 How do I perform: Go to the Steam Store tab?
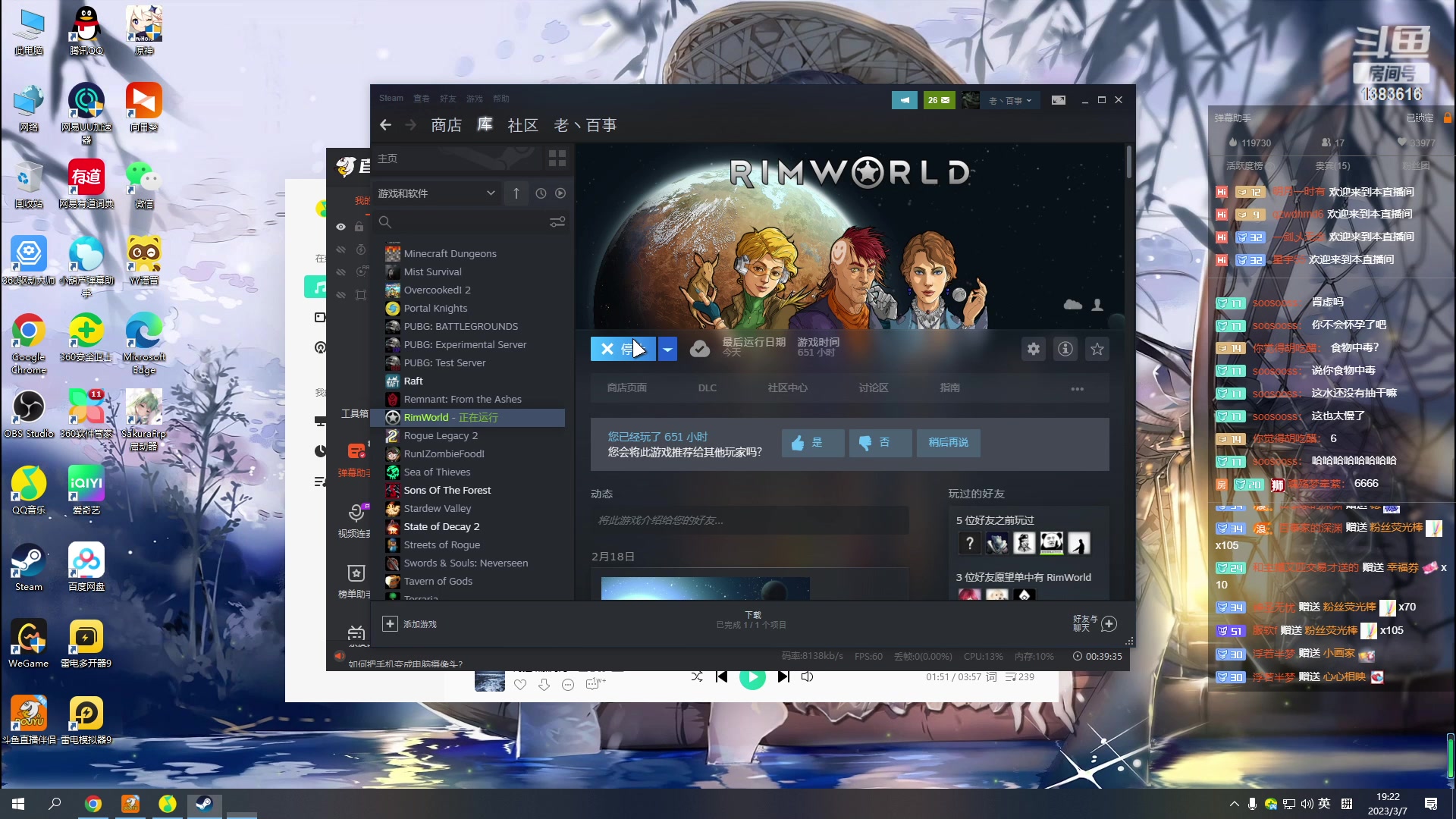point(446,125)
